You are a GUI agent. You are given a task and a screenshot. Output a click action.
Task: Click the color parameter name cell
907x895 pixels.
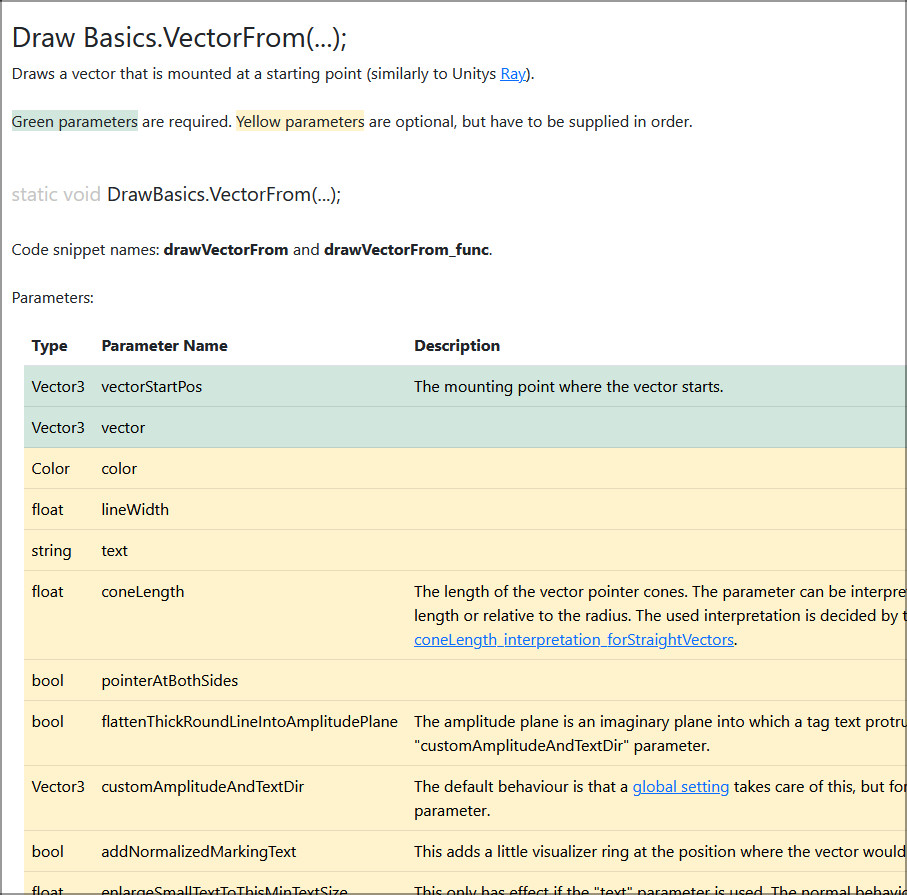(119, 469)
